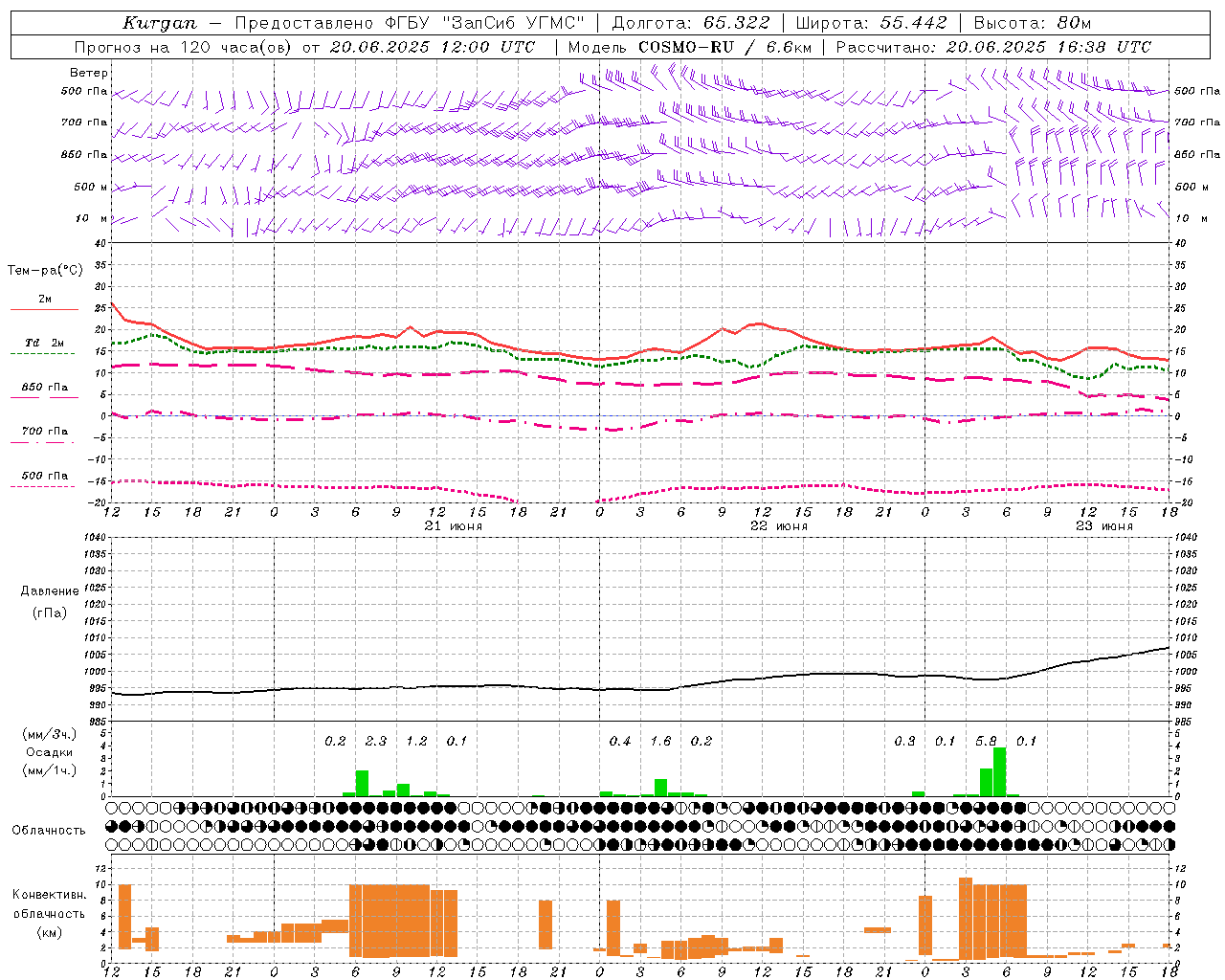1225x980 pixels.
Task: Click the "Осадки" precipitation label
Action: [x=49, y=753]
